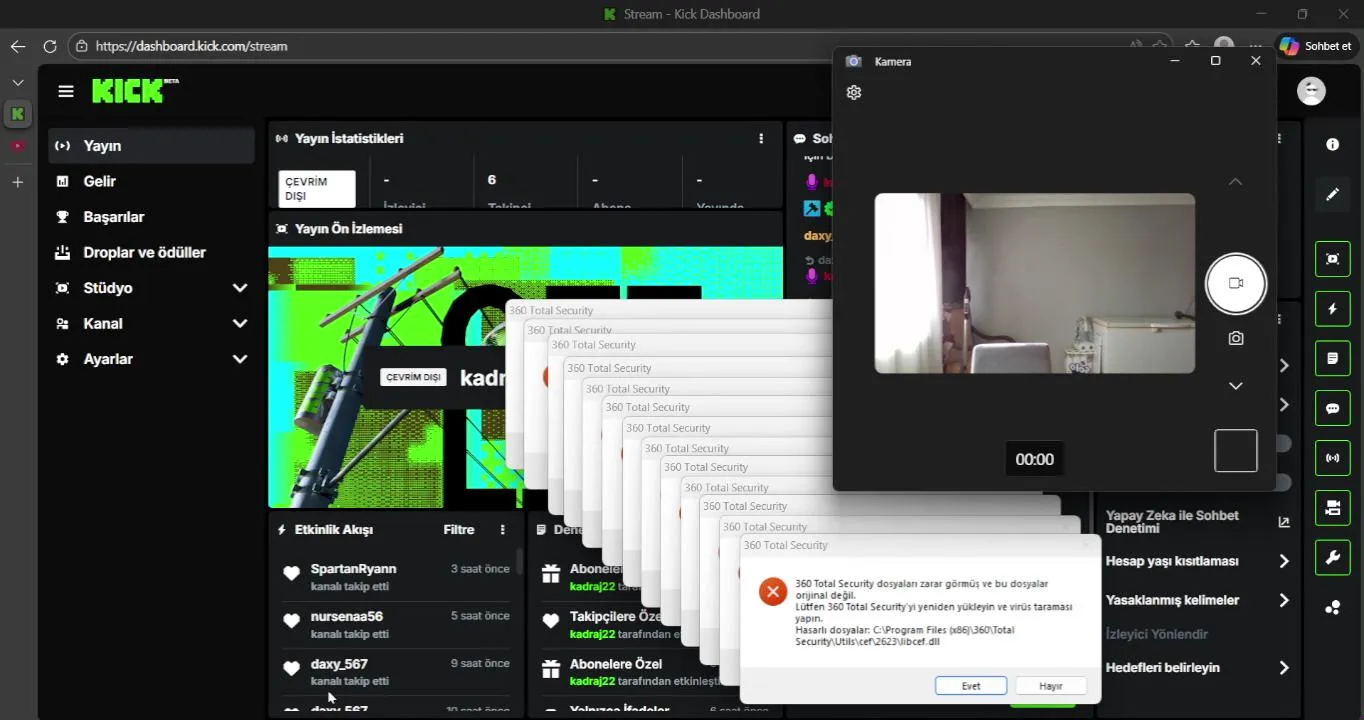Toggle the lightning bolt widget icon
The width and height of the screenshot is (1364, 720).
point(1332,309)
